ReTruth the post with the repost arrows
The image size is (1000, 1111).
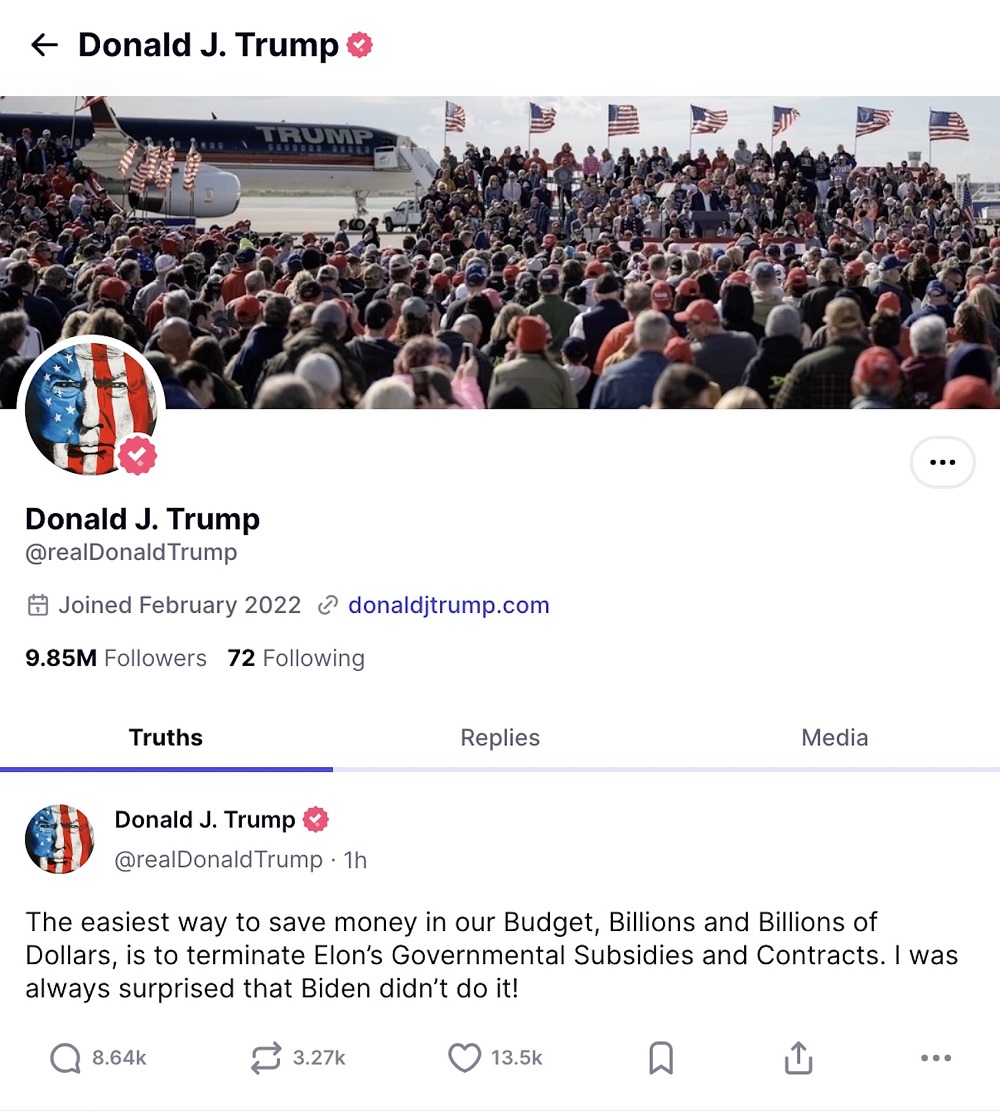266,1058
